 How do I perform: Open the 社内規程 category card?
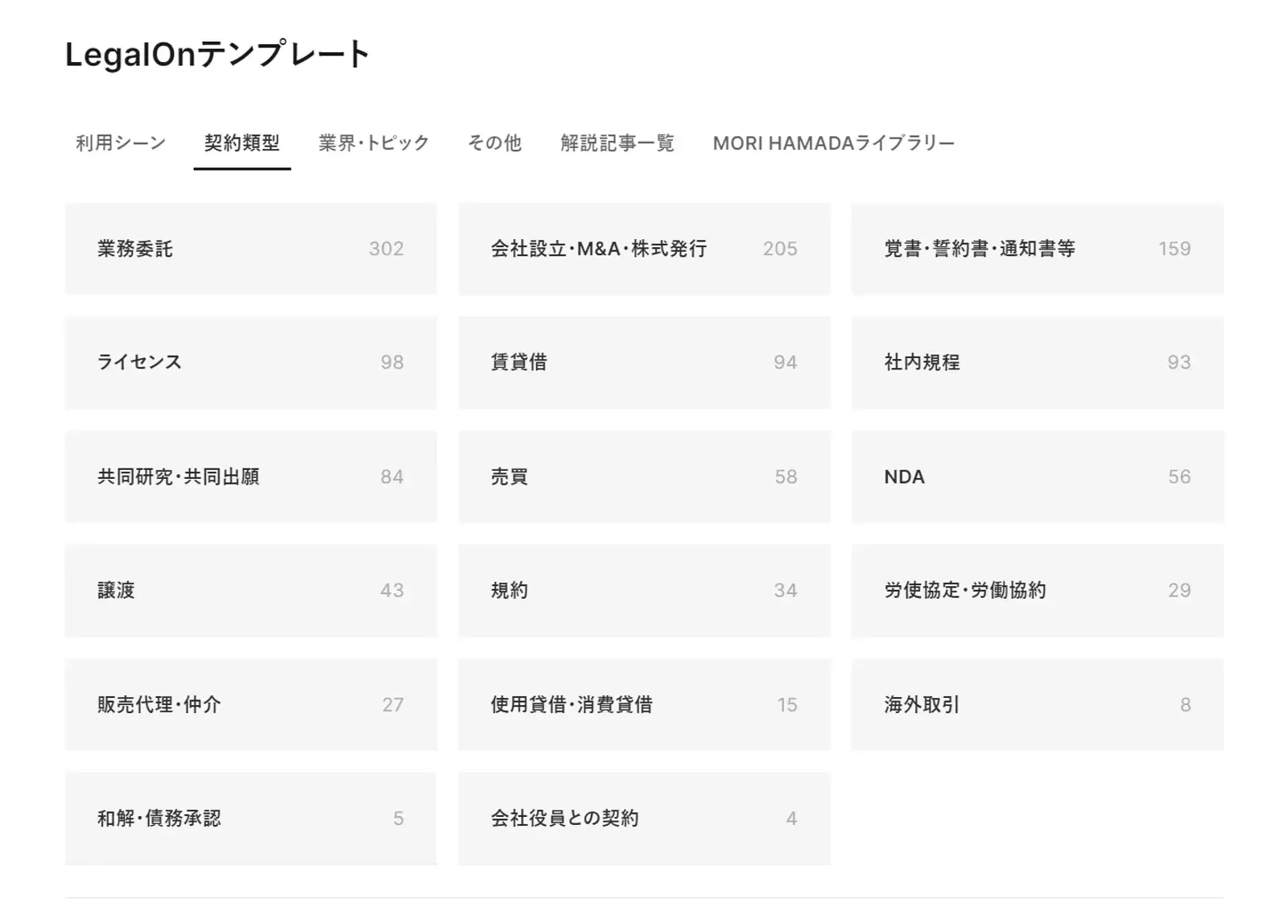click(x=1038, y=362)
